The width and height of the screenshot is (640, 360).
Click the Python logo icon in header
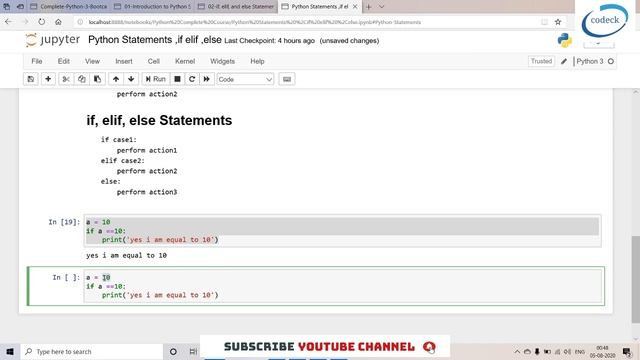click(564, 40)
